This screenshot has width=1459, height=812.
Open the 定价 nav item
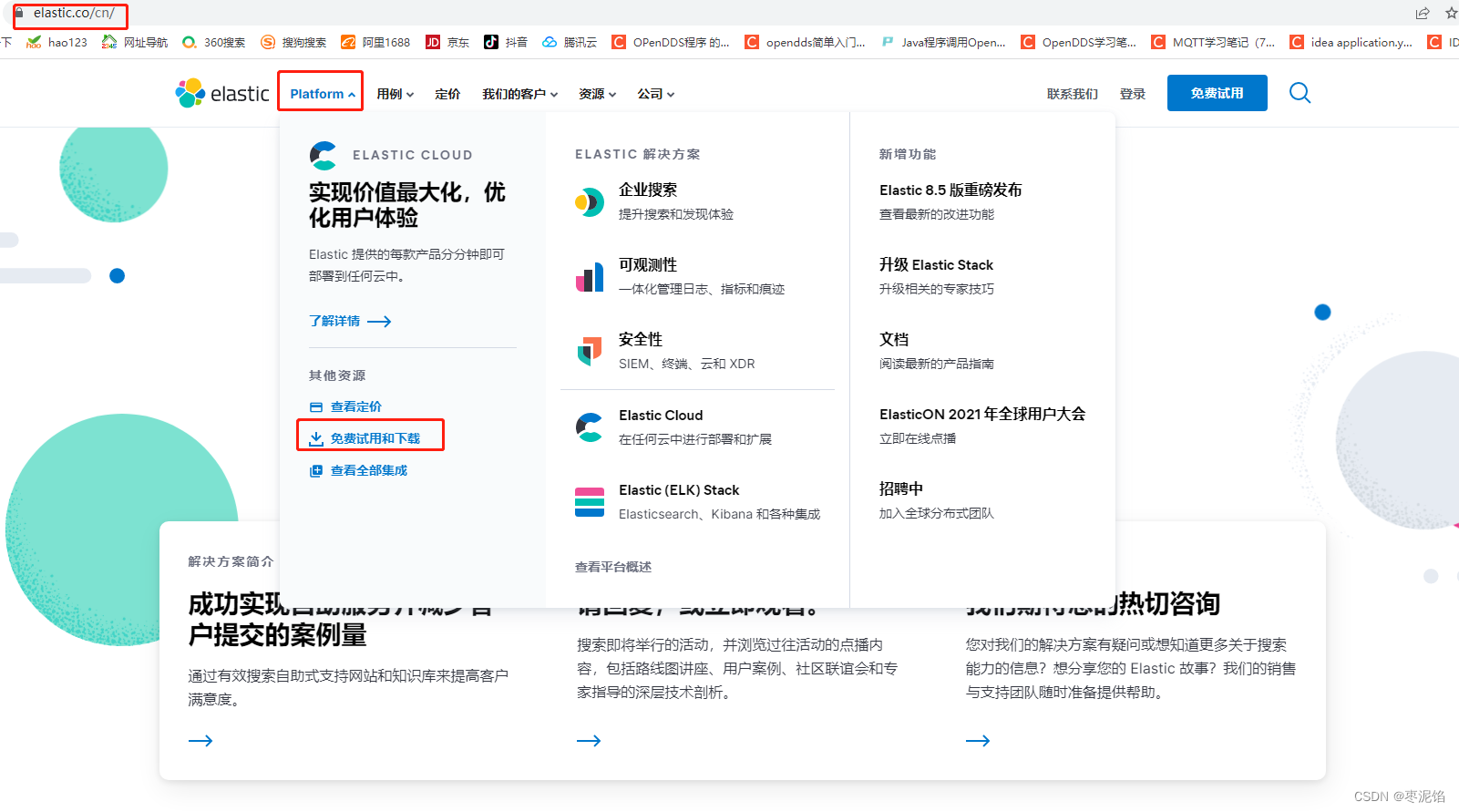point(447,94)
